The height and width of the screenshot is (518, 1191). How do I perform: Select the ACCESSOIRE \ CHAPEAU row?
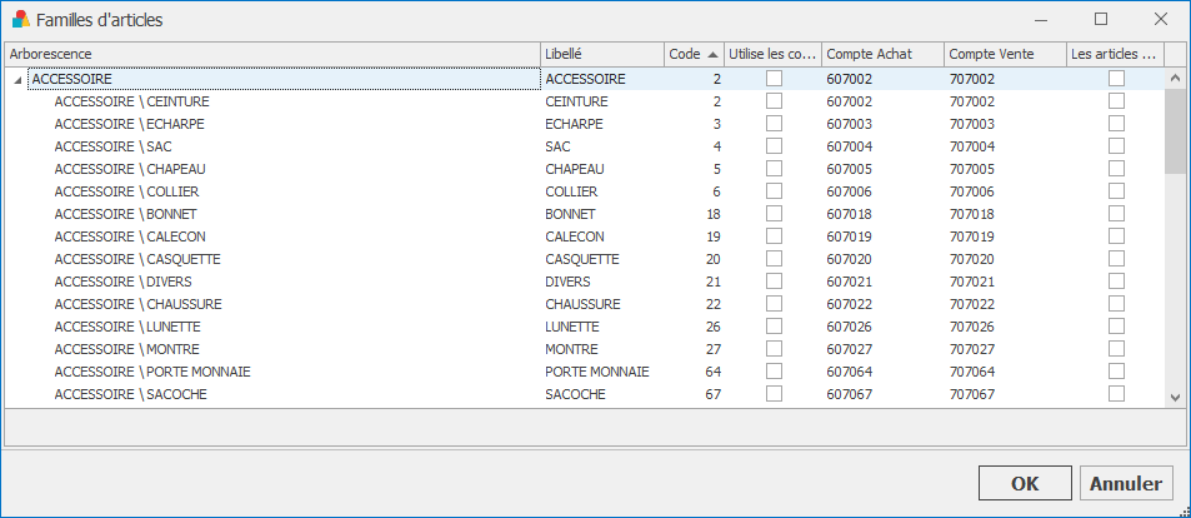[x=584, y=169]
